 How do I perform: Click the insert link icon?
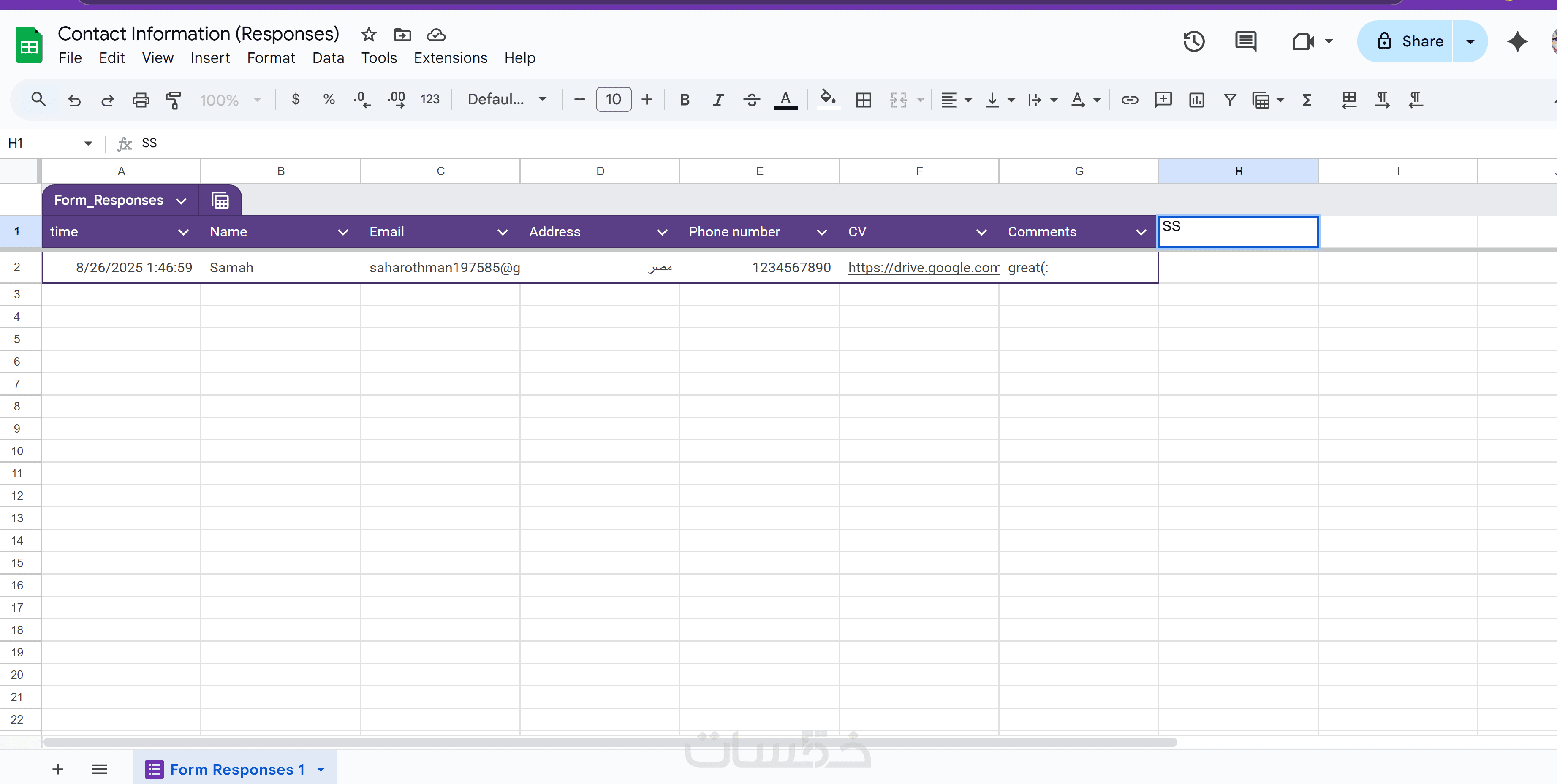tap(1129, 100)
